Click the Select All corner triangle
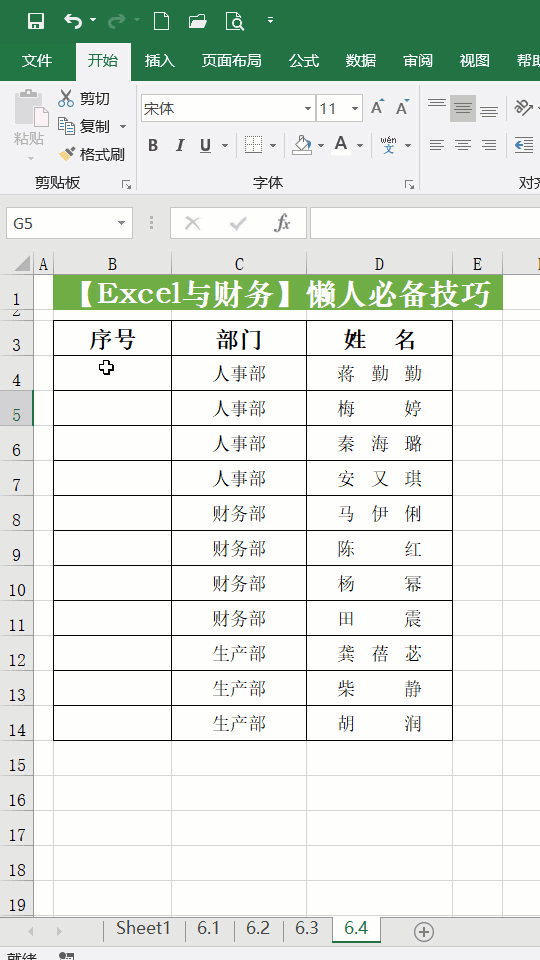This screenshot has width=540, height=960. (x=23, y=264)
